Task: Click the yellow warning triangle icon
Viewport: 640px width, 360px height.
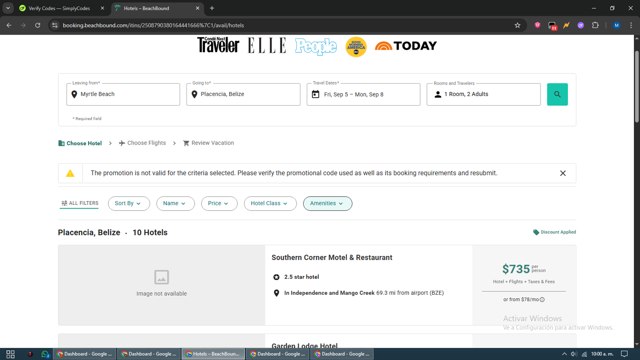Action: pyautogui.click(x=70, y=173)
